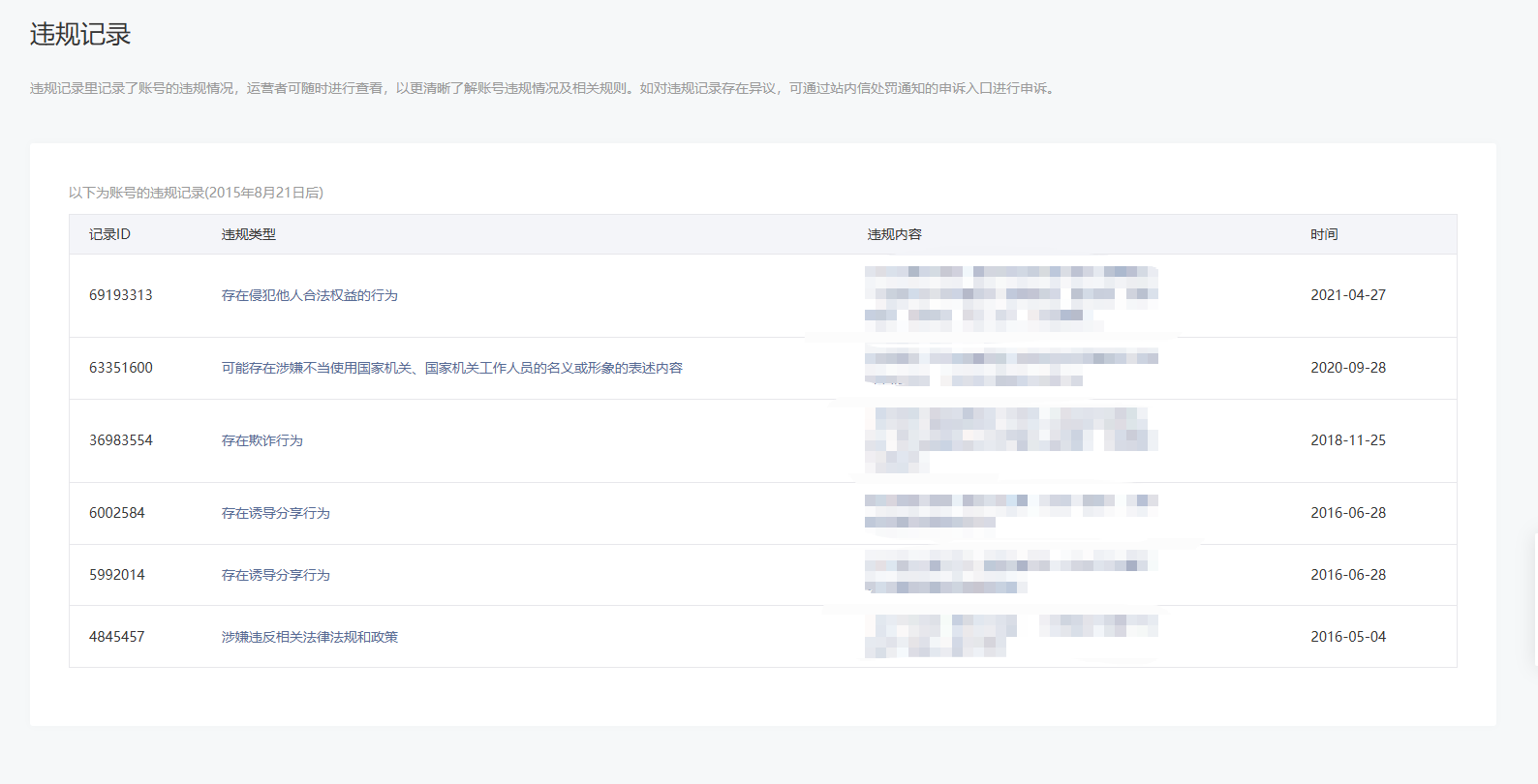Click the 可能存在涉嫌不当使用国家机关 violation type link
This screenshot has height=784, width=1538.
click(x=451, y=368)
